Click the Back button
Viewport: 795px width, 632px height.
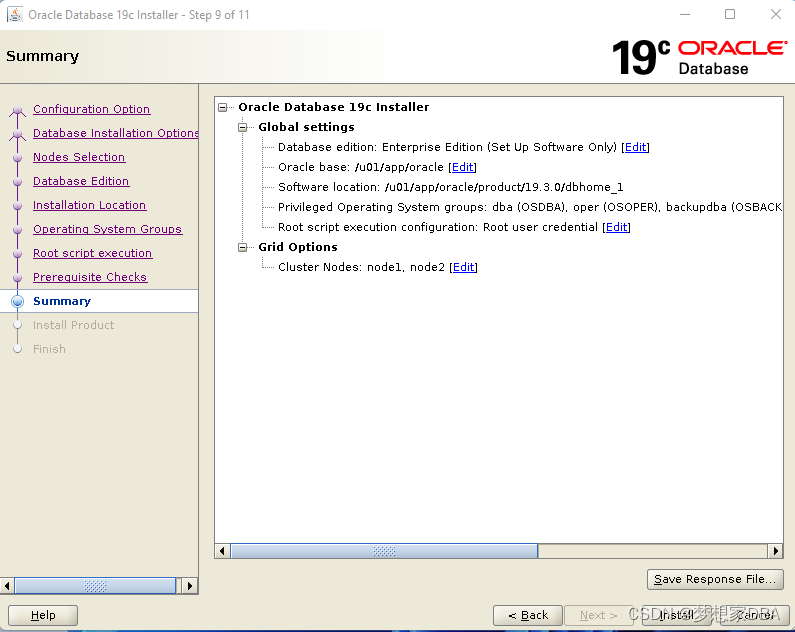tap(528, 615)
